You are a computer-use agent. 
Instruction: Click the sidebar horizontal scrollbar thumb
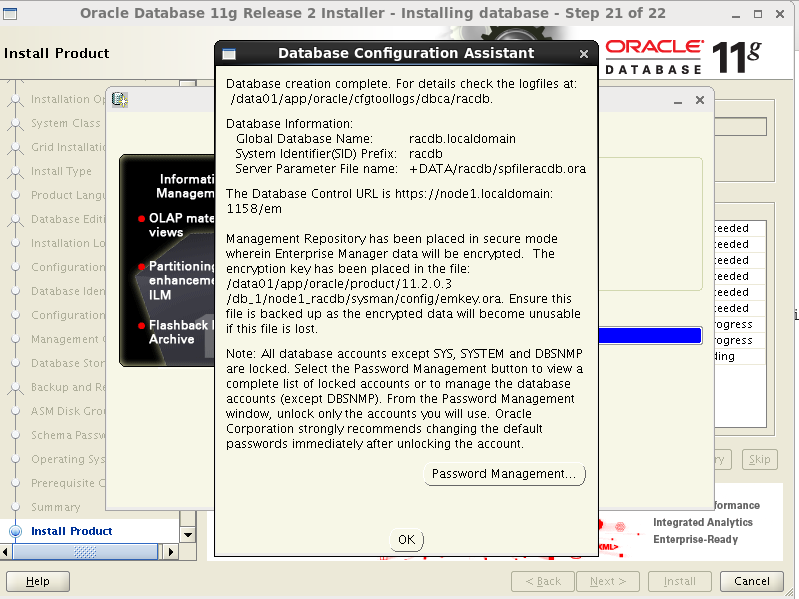click(x=85, y=552)
